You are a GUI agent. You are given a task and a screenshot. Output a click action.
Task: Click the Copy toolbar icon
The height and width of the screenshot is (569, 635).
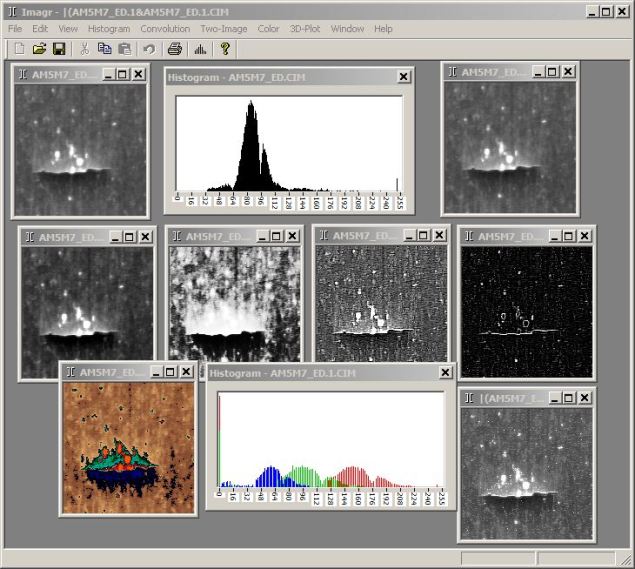tap(104, 49)
